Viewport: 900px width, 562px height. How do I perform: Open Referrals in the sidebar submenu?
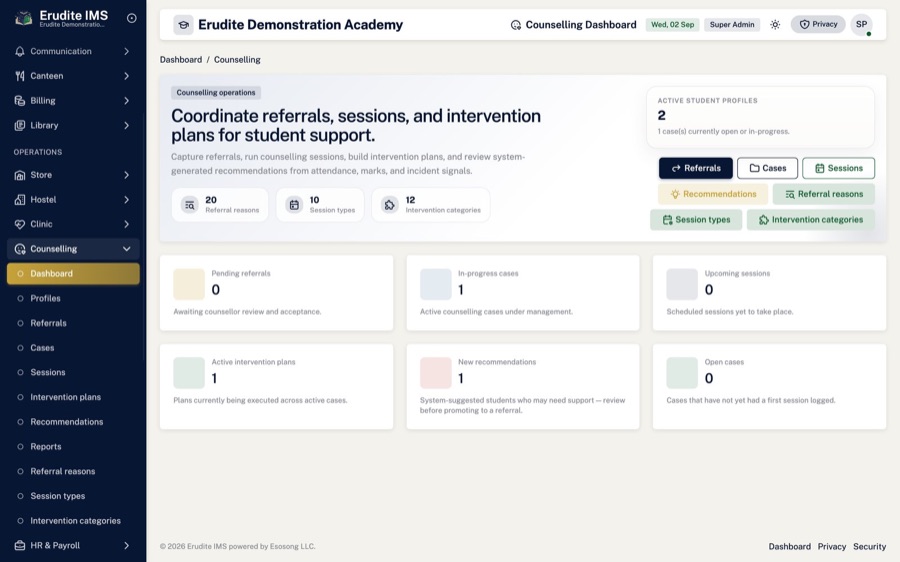pos(73,323)
